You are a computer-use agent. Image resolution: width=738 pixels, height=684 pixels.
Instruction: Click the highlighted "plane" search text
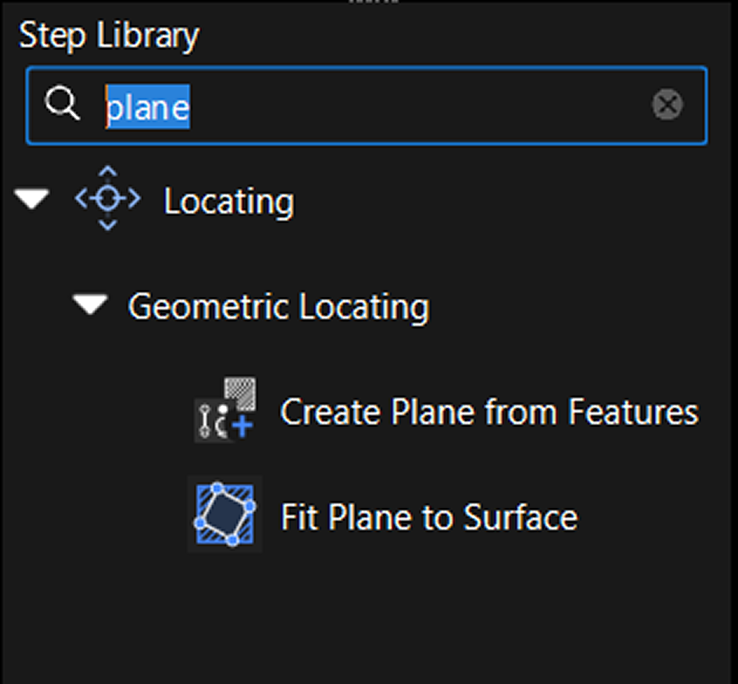pyautogui.click(x=148, y=106)
